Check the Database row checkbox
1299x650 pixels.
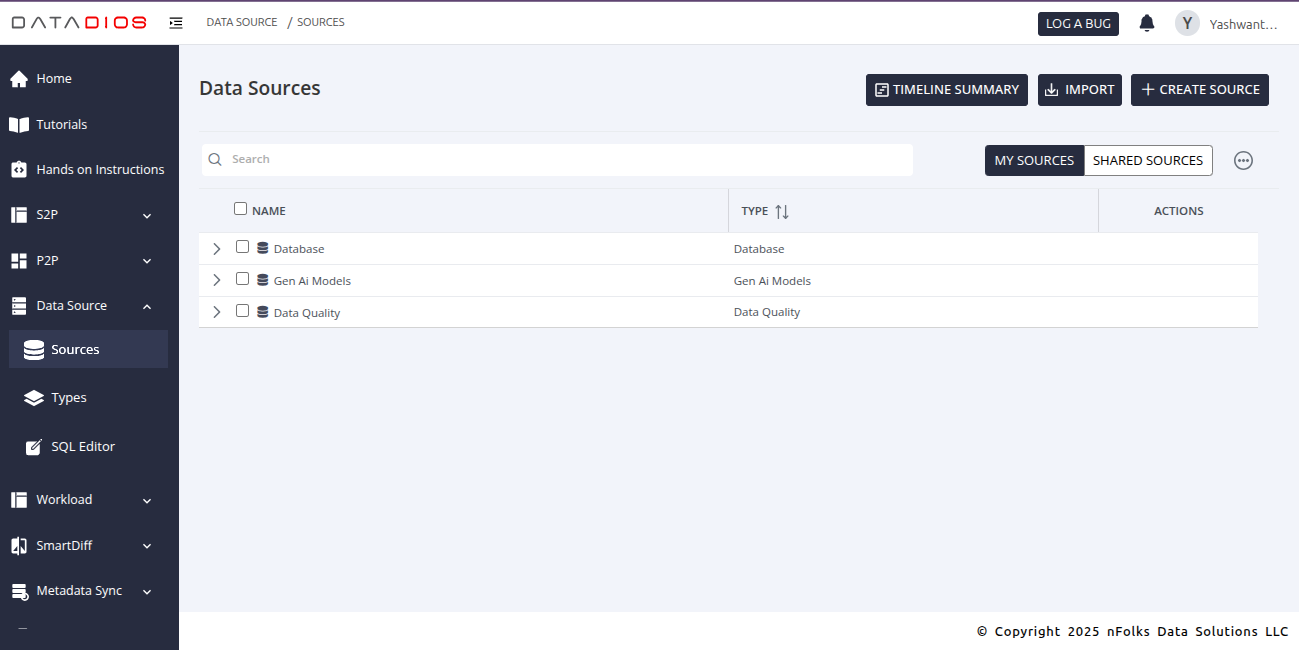tap(242, 247)
